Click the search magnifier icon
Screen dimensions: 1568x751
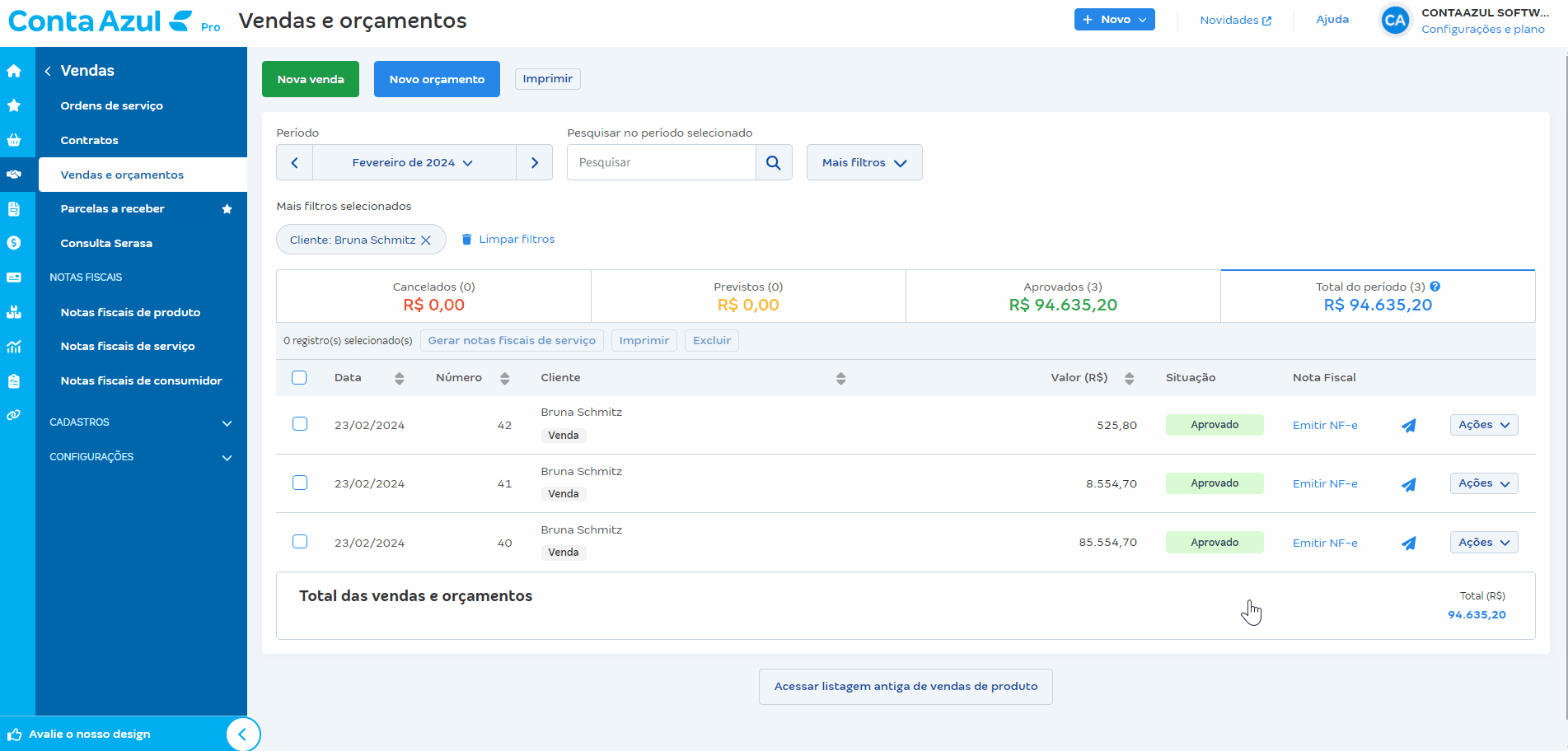pos(774,163)
